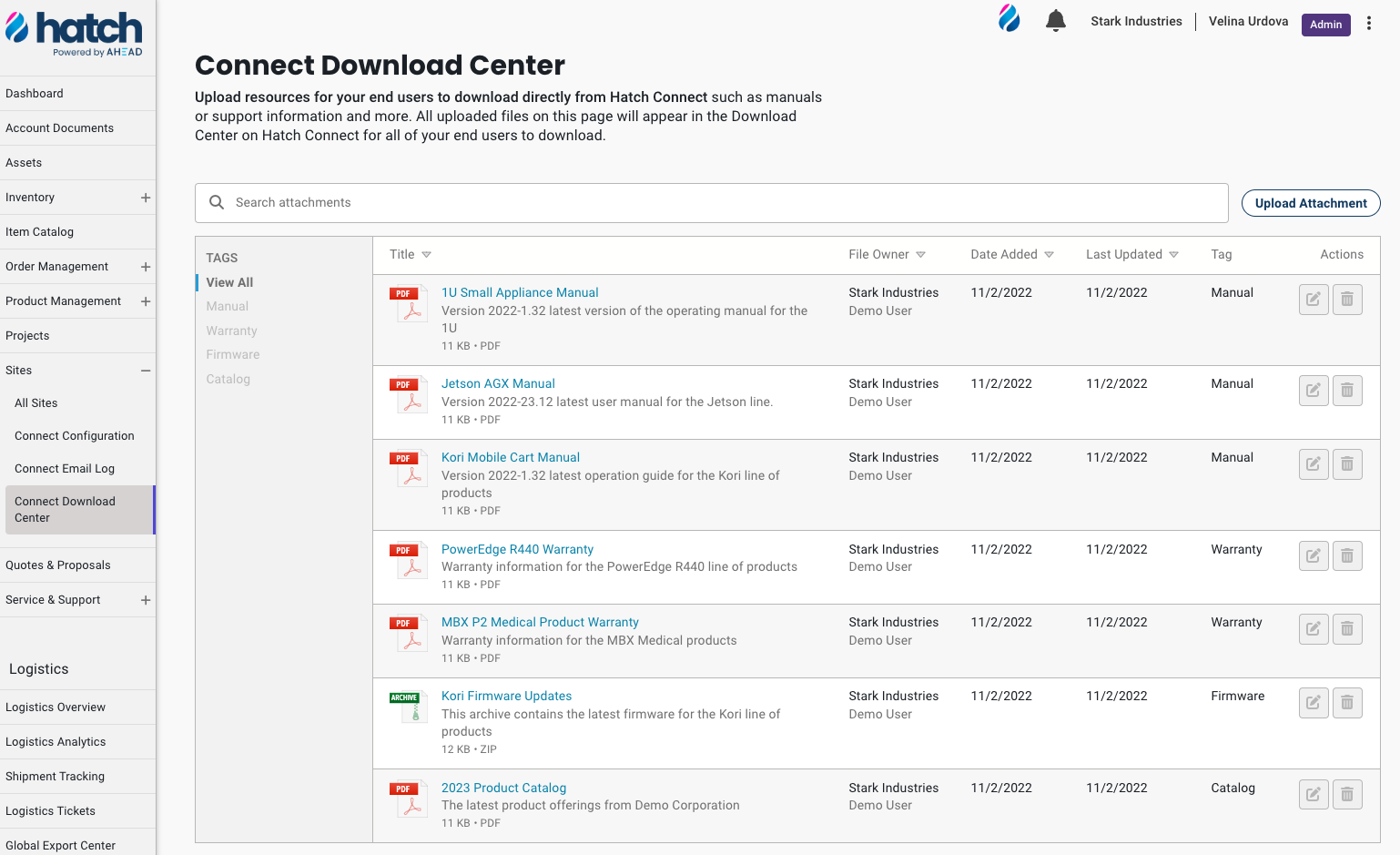Edit the PowerEdge R440 Warranty entry

(1314, 555)
